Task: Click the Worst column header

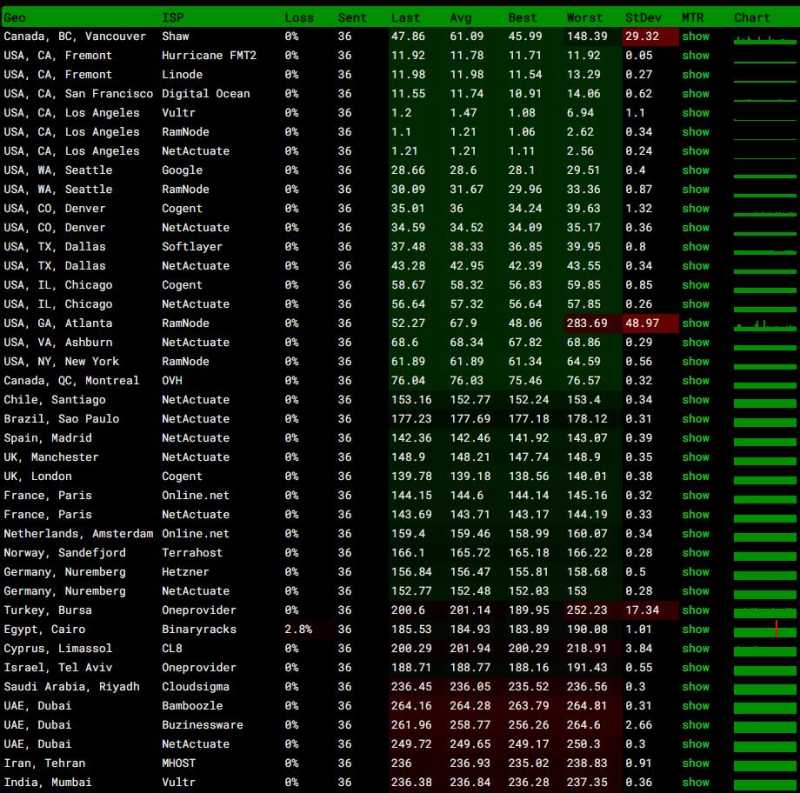Action: [585, 18]
